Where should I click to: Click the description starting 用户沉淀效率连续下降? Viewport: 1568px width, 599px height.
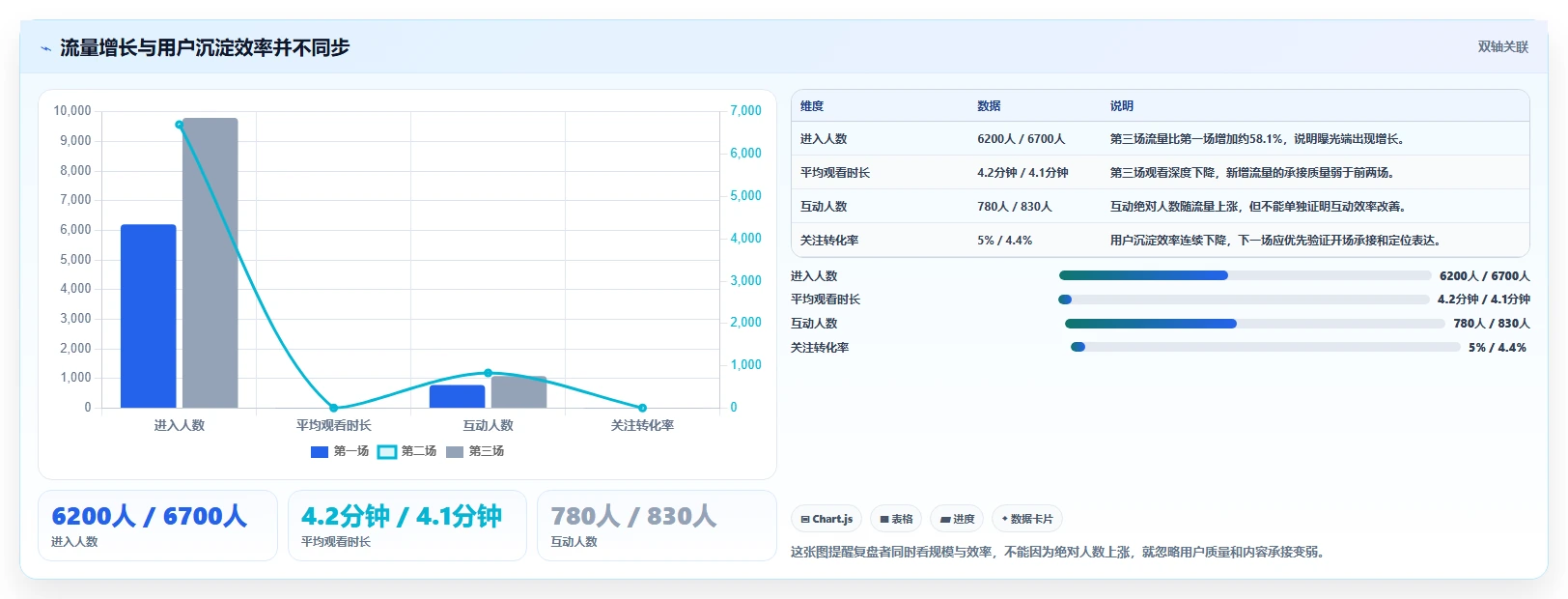point(1278,241)
